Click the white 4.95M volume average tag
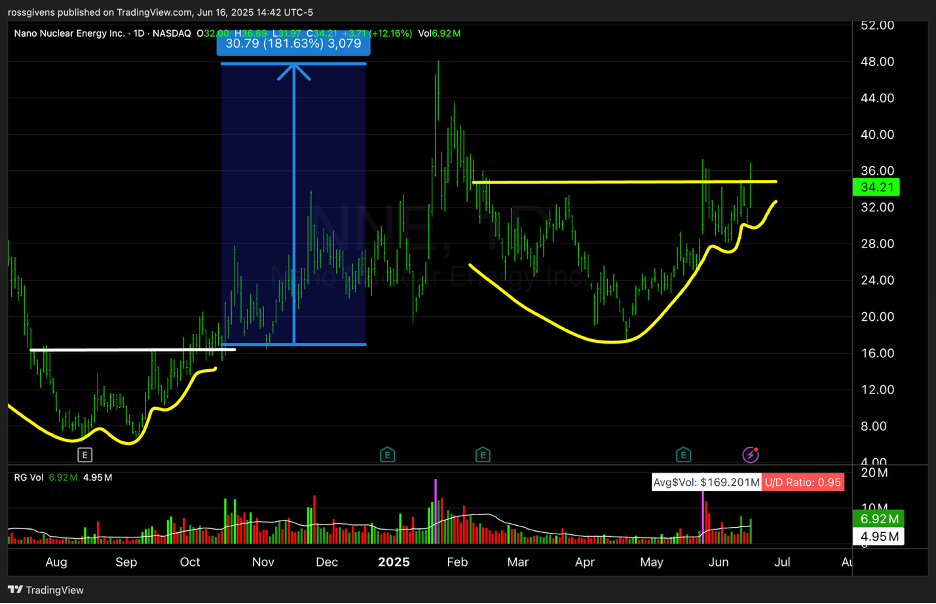Image resolution: width=936 pixels, height=604 pixels. coord(879,536)
